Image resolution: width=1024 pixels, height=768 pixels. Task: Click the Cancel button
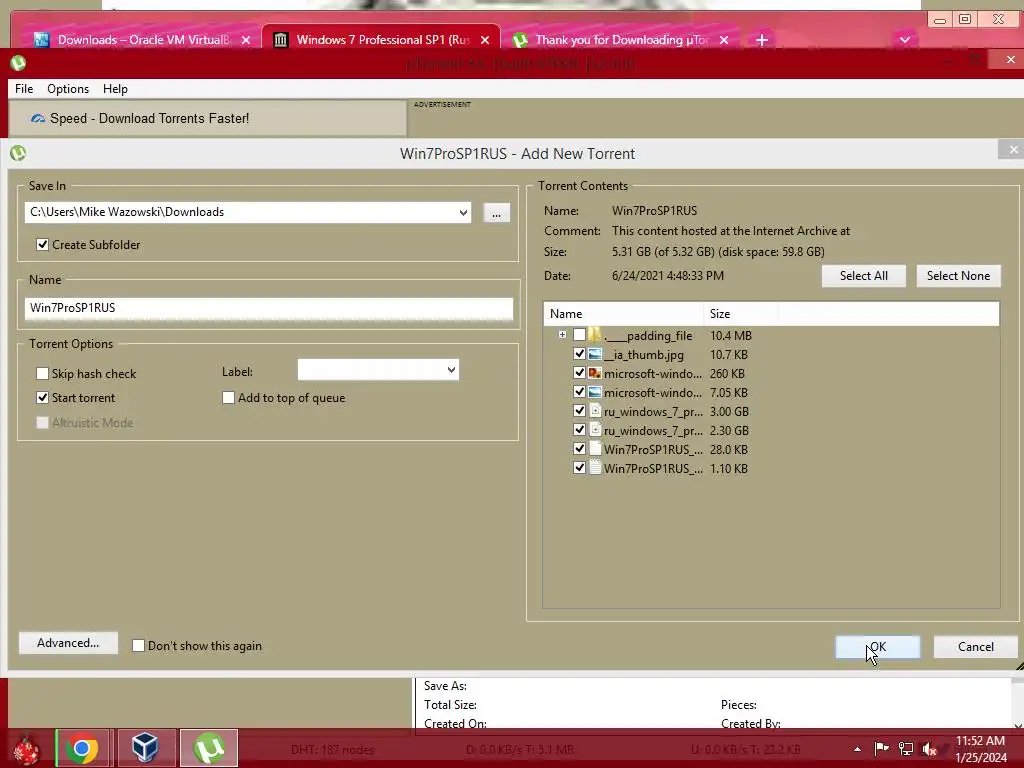pyautogui.click(x=976, y=647)
